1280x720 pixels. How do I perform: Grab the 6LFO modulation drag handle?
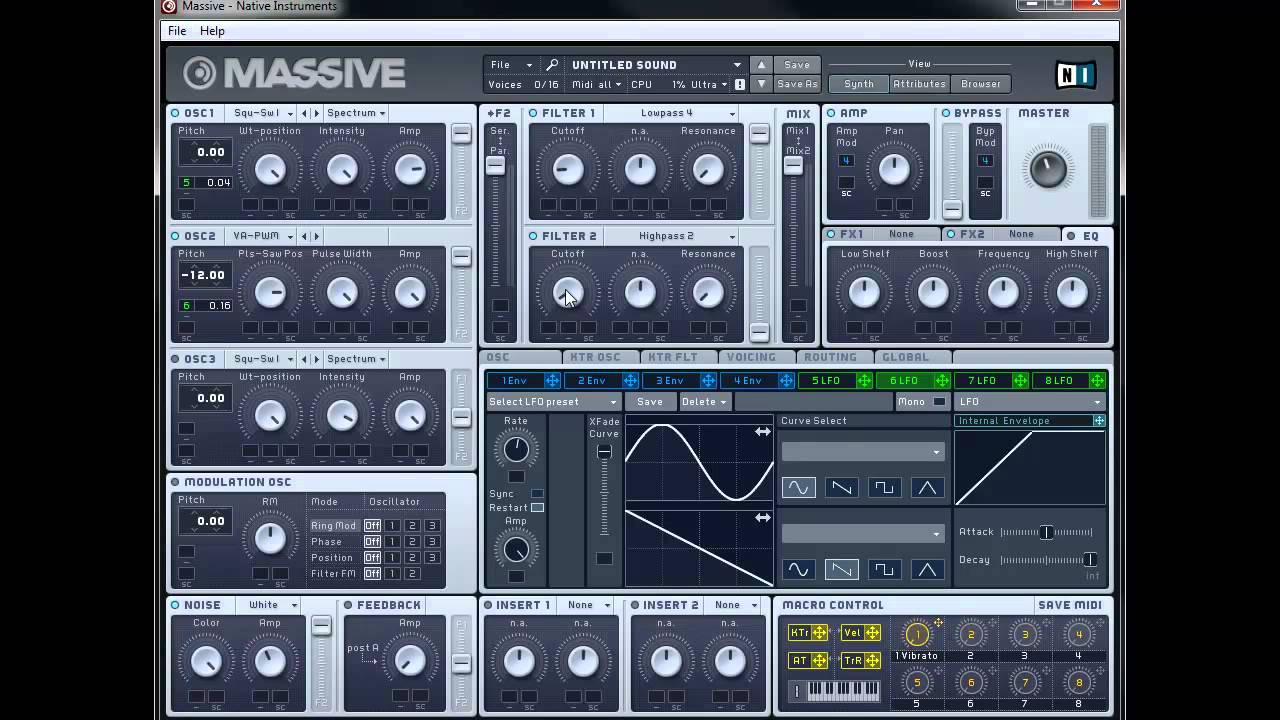pyautogui.click(x=942, y=381)
